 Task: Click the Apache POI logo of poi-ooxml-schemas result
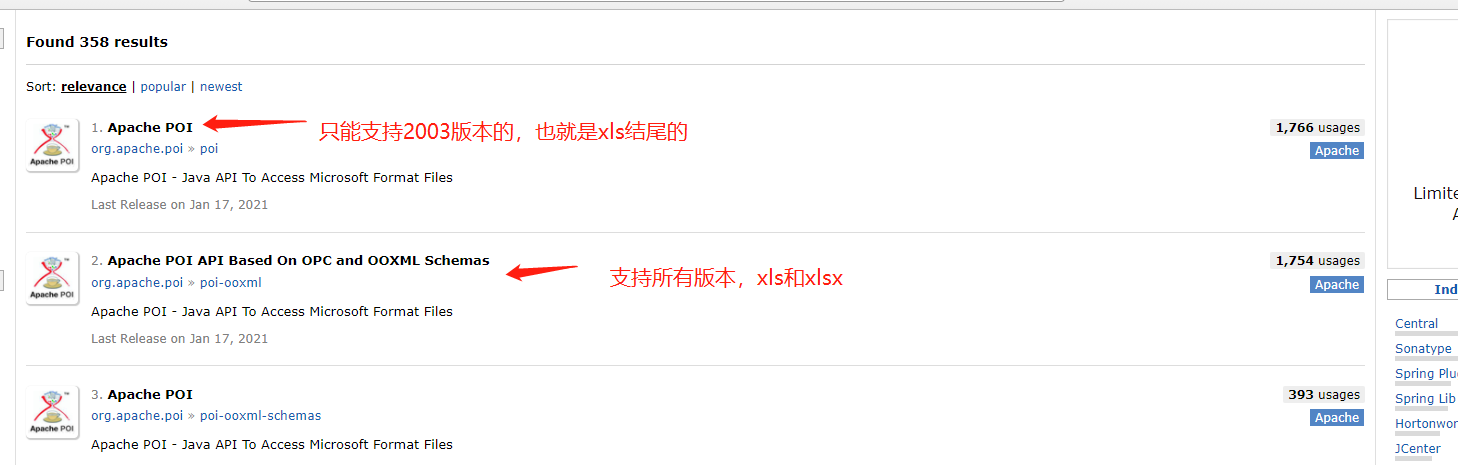[53, 413]
